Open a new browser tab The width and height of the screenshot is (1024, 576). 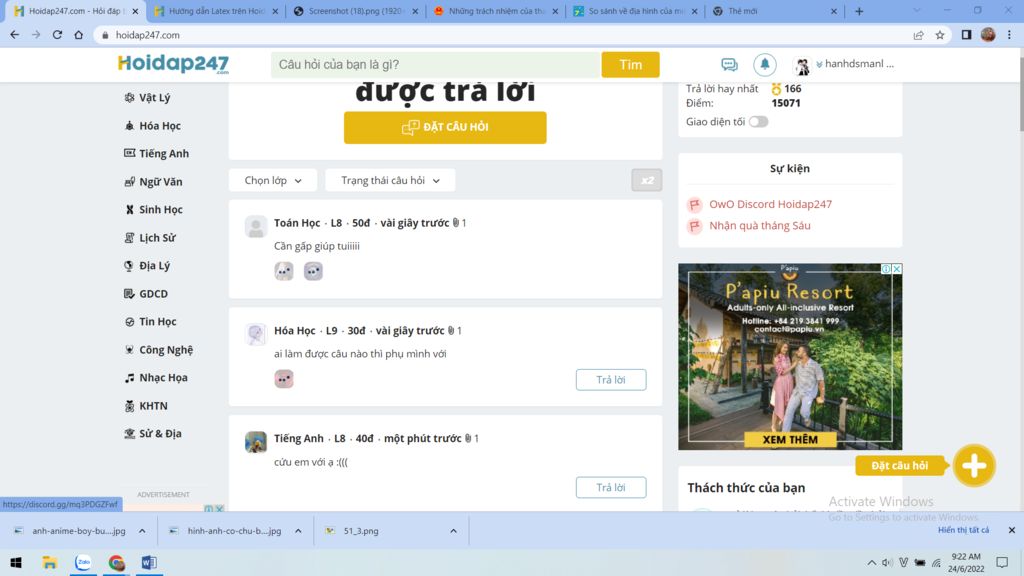(859, 11)
